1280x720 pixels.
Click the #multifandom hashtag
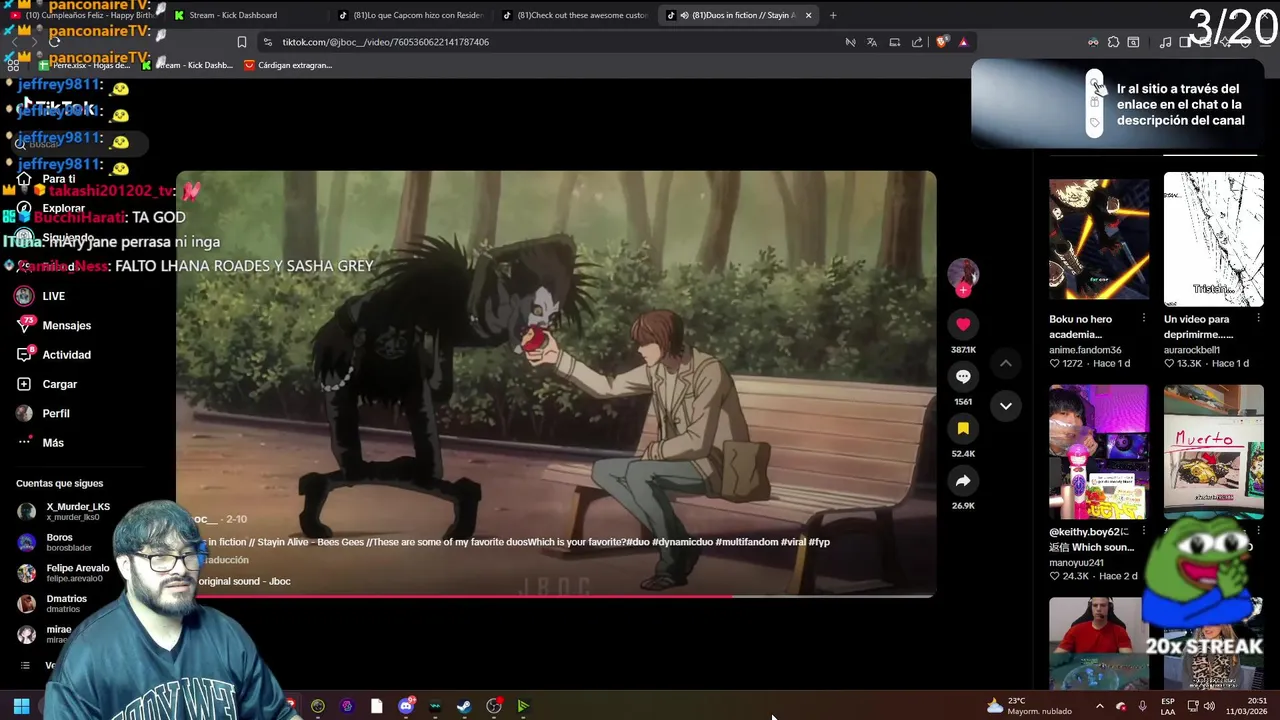point(746,542)
